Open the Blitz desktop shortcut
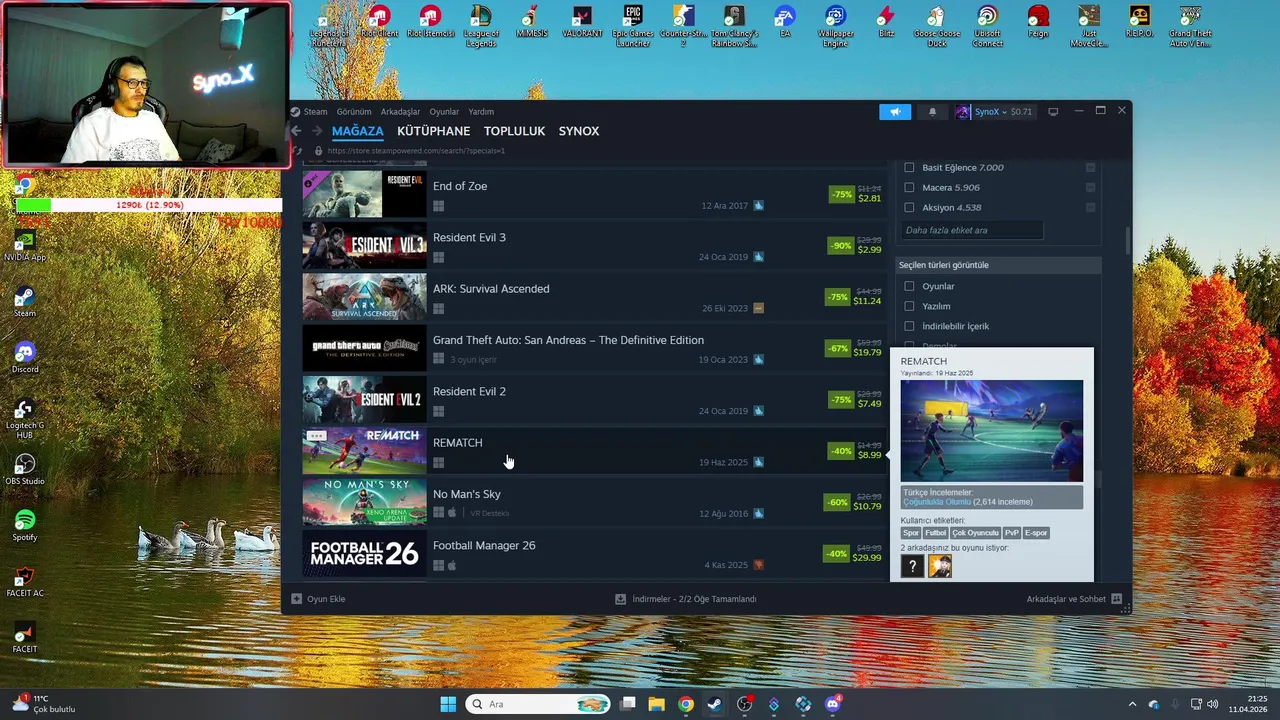Screen dimensions: 1280x720 886,24
